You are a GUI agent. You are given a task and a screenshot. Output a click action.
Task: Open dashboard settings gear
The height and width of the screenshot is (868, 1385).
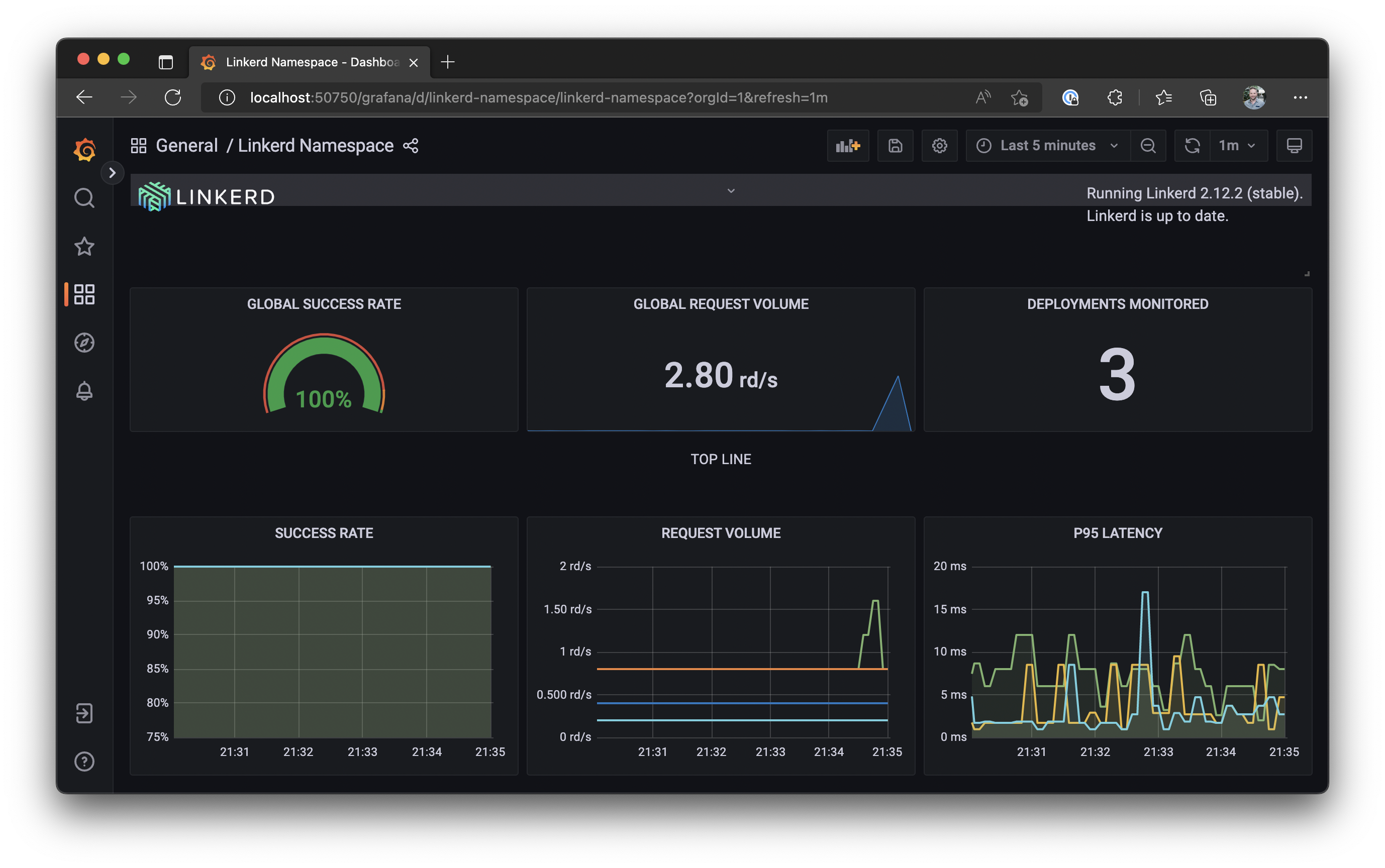pyautogui.click(x=939, y=146)
